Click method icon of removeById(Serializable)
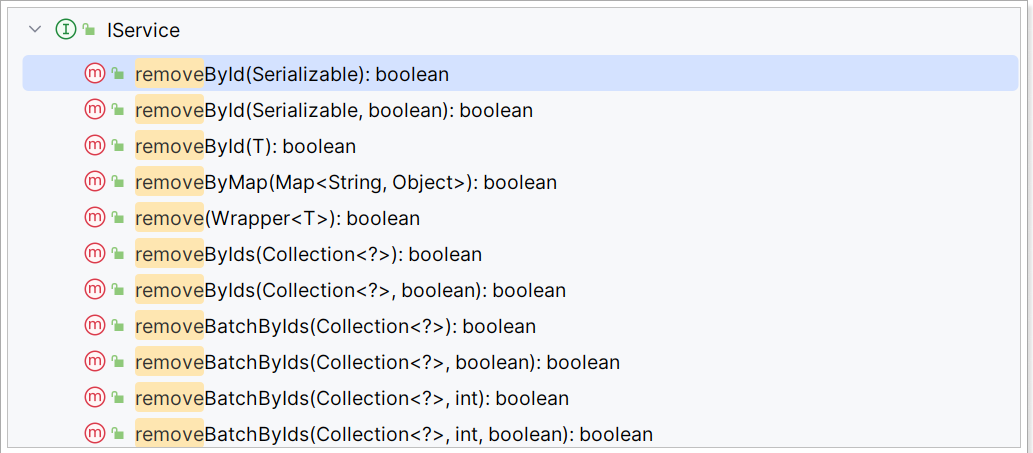Viewport: 1033px width, 453px height. [95, 74]
